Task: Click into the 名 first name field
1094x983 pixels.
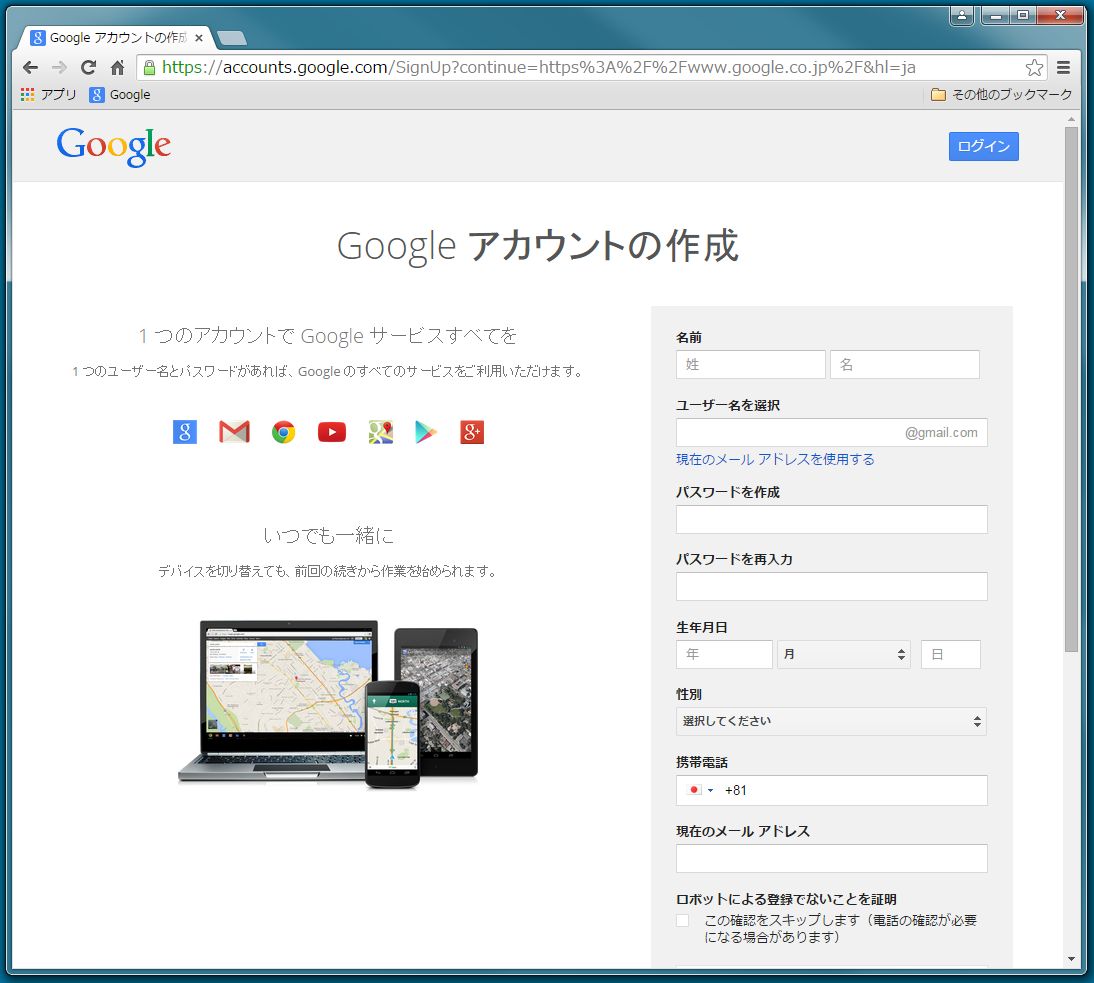Action: [x=904, y=364]
